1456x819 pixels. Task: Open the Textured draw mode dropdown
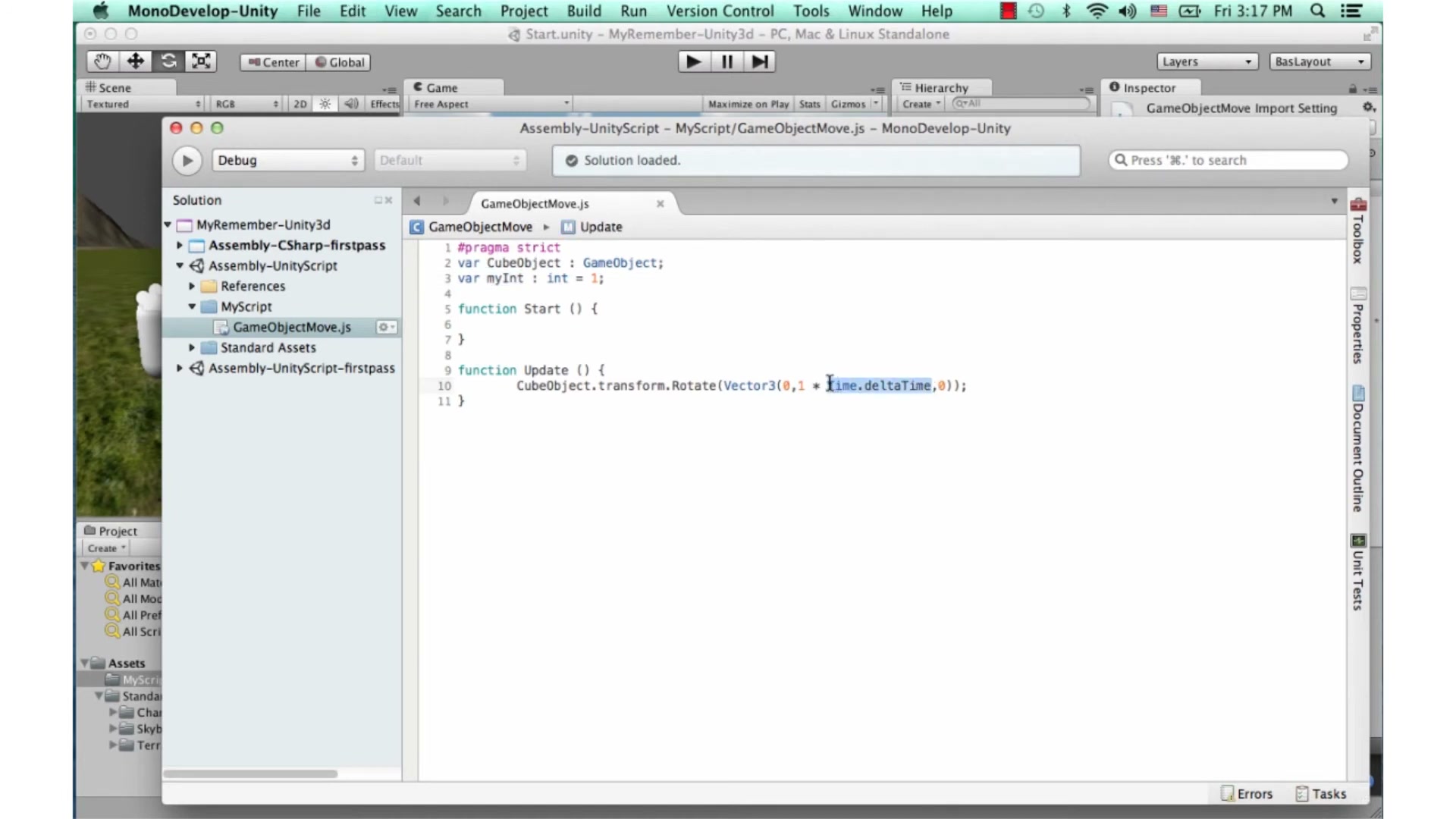(143, 104)
